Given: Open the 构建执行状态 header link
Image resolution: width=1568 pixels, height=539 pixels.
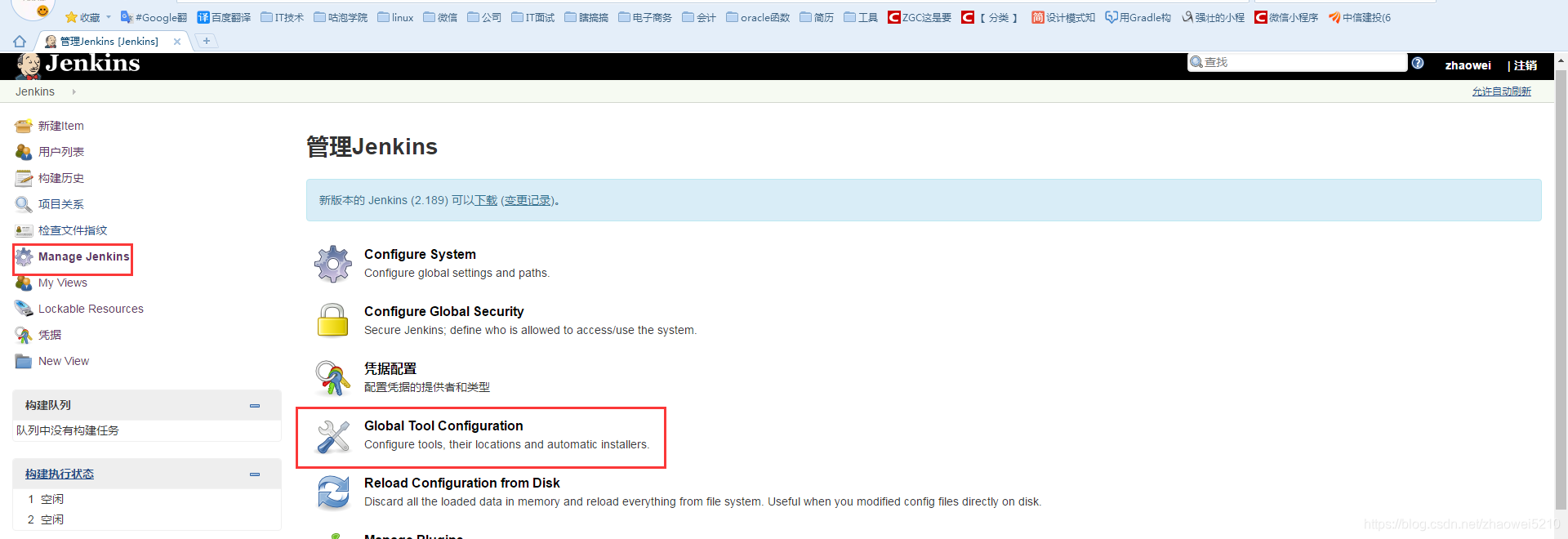Looking at the screenshot, I should pos(60,474).
